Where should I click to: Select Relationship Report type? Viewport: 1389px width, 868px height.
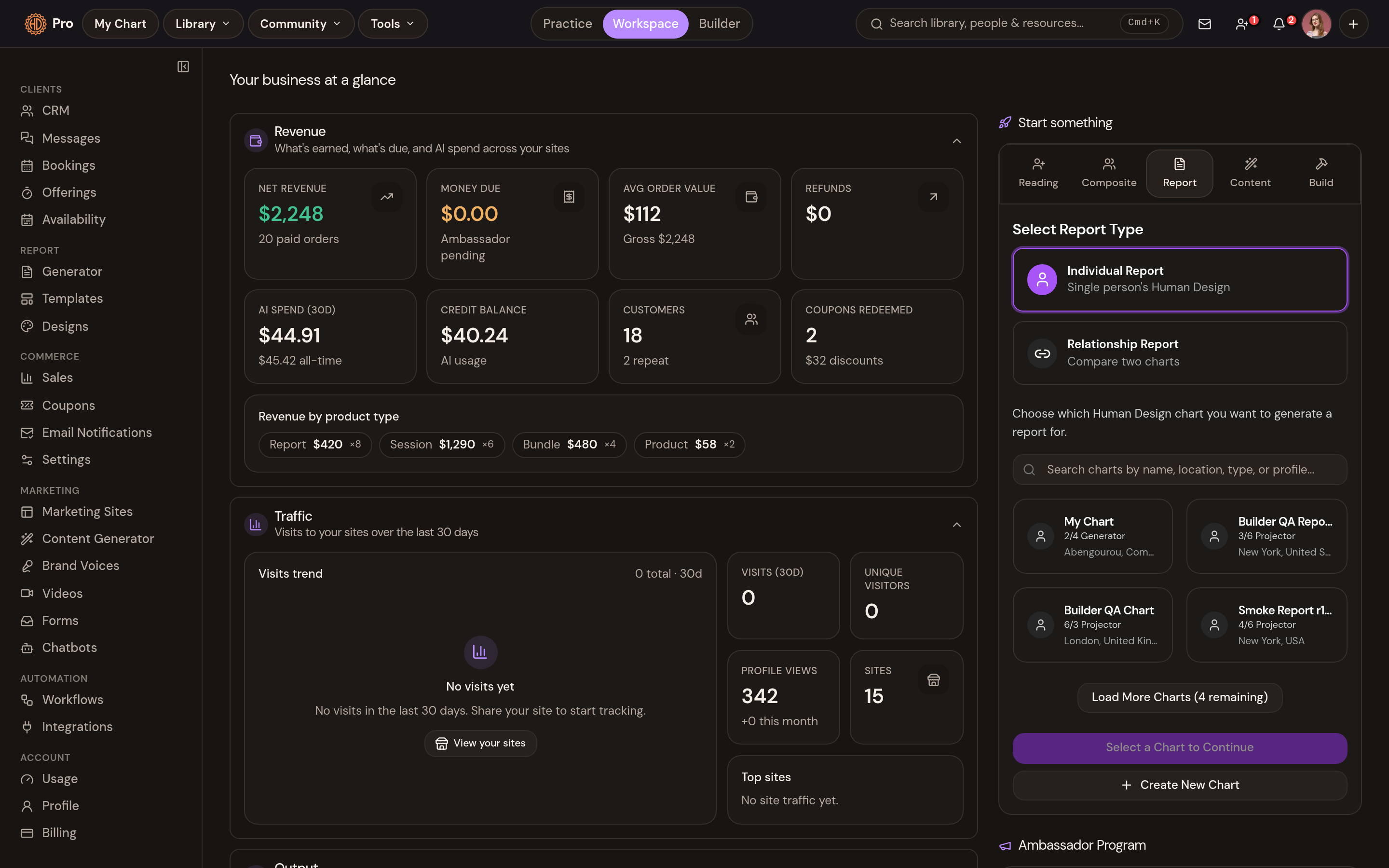point(1180,353)
